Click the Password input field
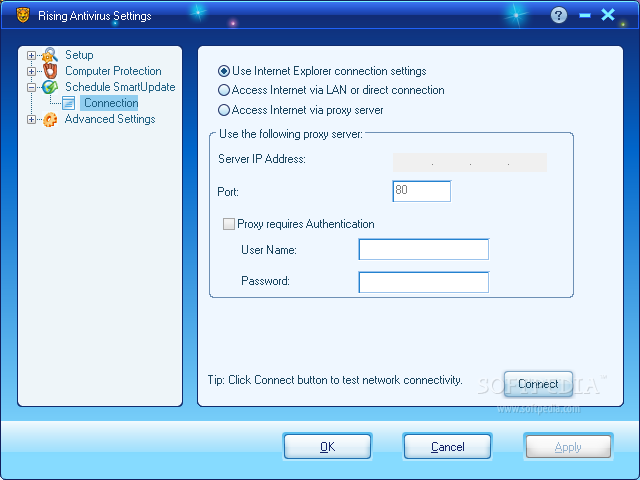The width and height of the screenshot is (640, 480). pos(424,282)
